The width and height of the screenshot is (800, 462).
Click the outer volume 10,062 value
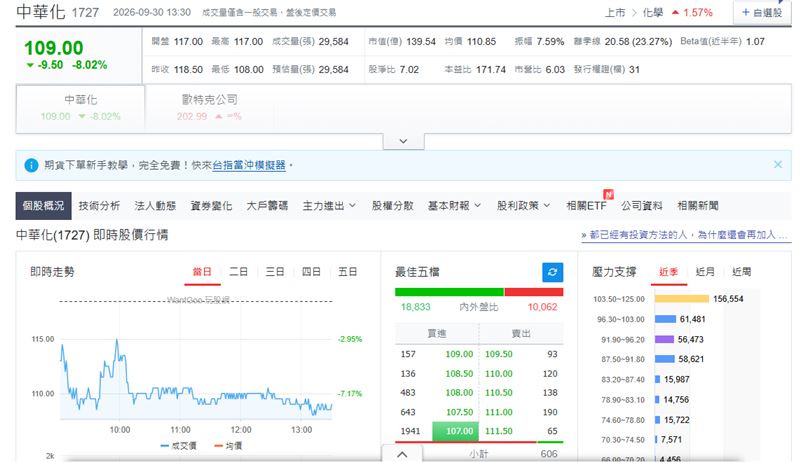click(x=542, y=307)
